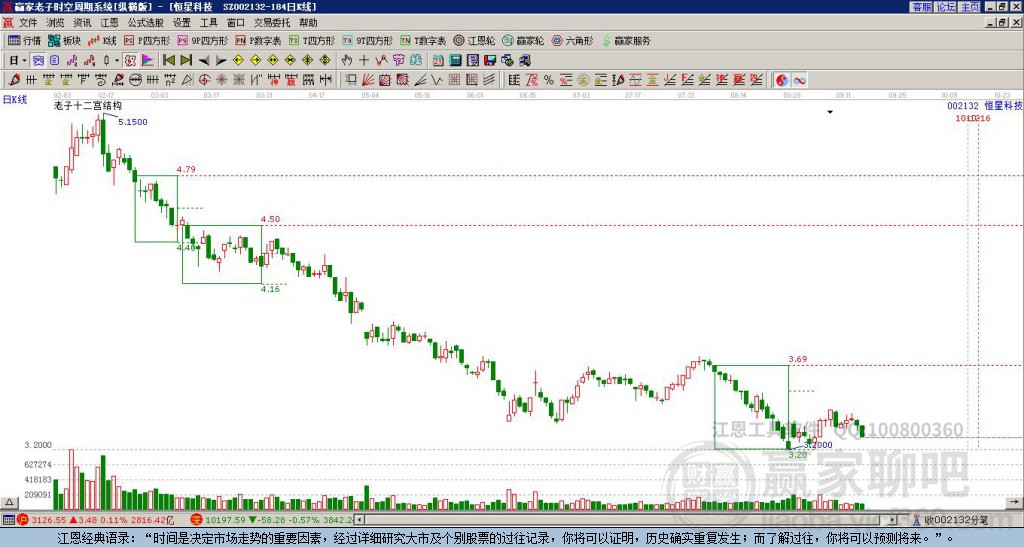Screen dimensions: 1024x548
Task: Step chart right with black arrow
Action: click(x=221, y=61)
